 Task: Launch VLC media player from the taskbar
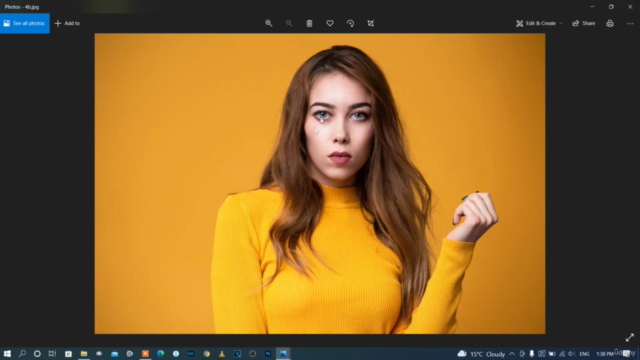[x=222, y=353]
